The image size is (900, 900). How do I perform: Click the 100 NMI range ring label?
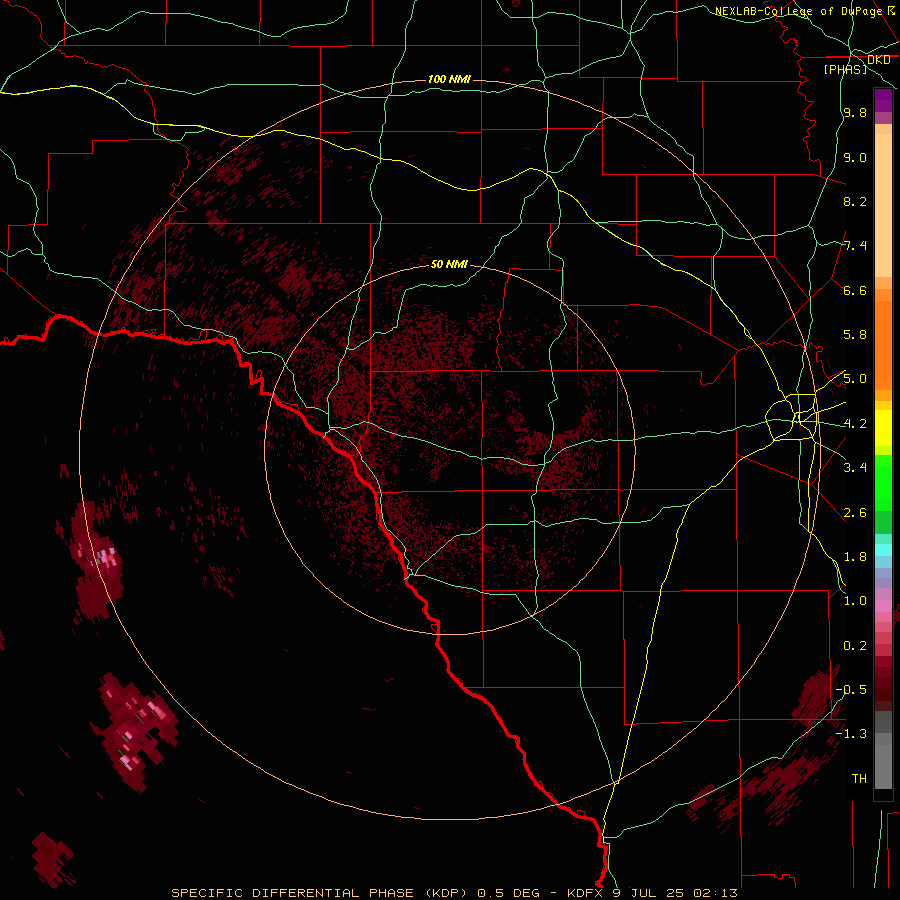click(x=449, y=79)
